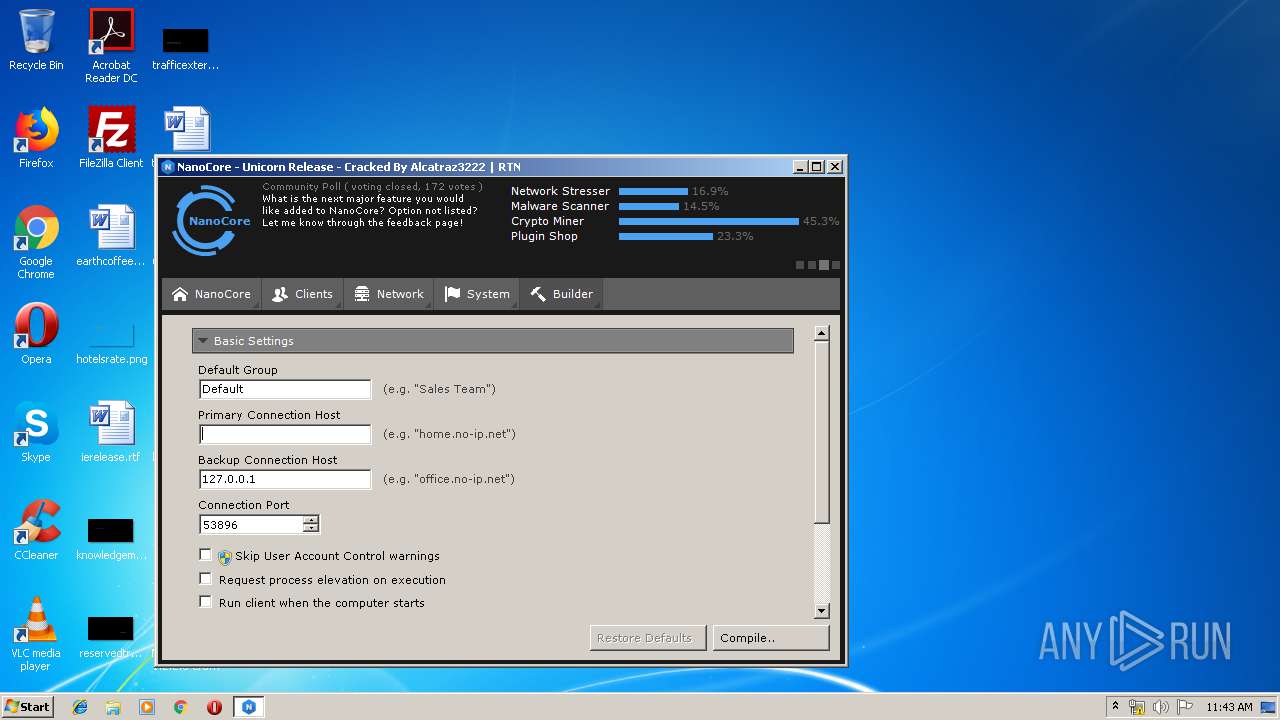Collapse the Basic Settings section

tap(492, 341)
